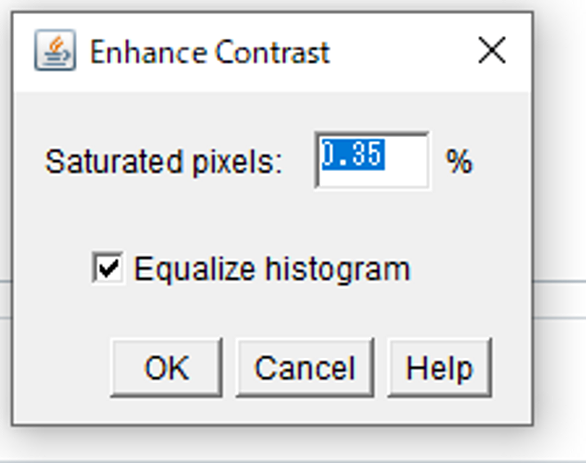Focus the Saturated pixels input field
The width and height of the screenshot is (586, 463).
coord(372,160)
